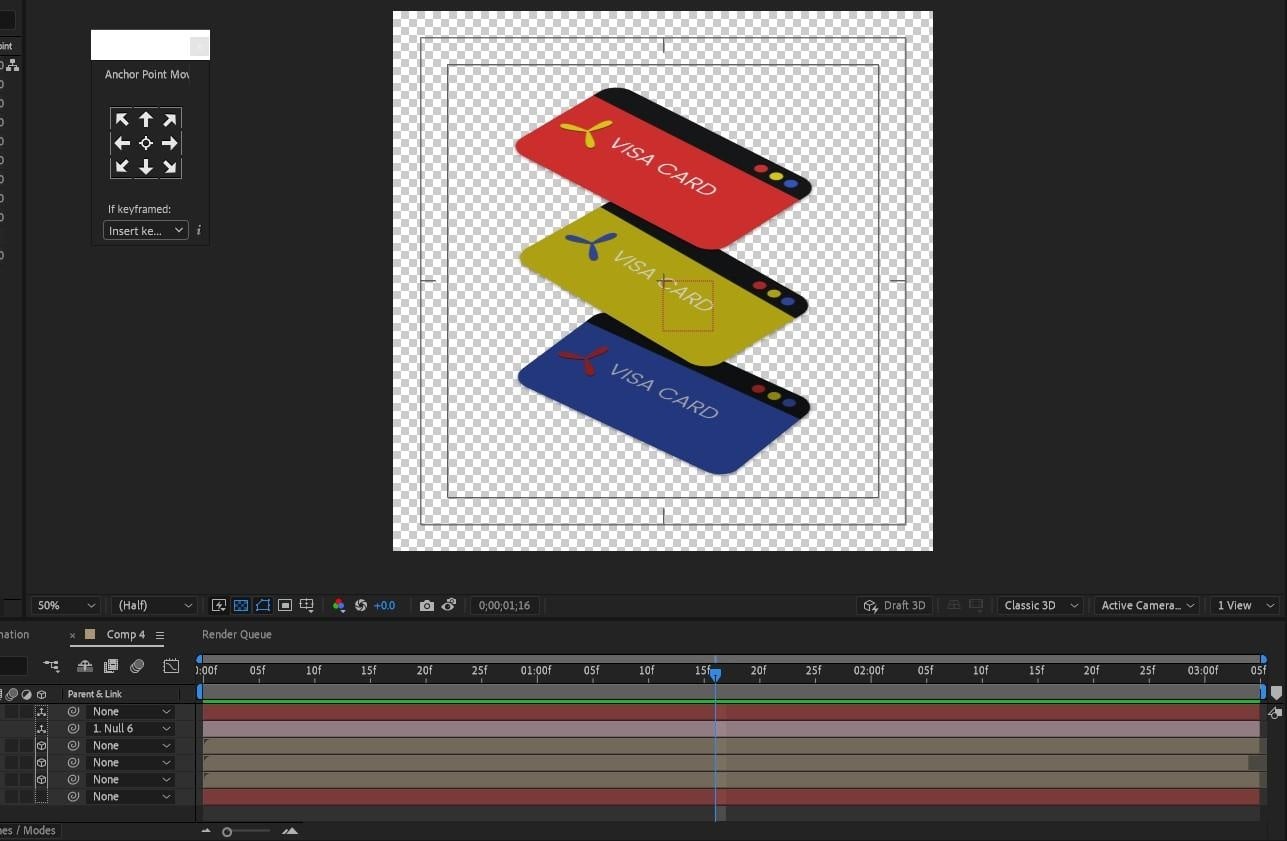The width and height of the screenshot is (1287, 841).
Task: Toggle Fast Previews lightning icon
Action: click(x=219, y=605)
